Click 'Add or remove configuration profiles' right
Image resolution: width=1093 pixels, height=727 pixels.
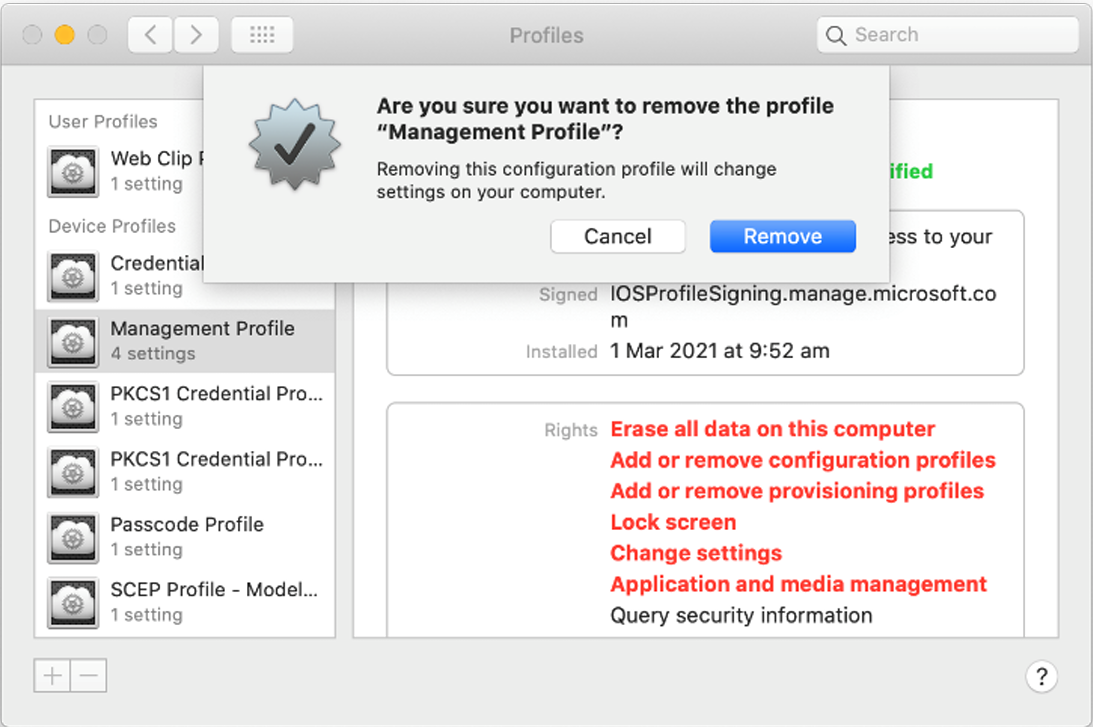tap(803, 460)
